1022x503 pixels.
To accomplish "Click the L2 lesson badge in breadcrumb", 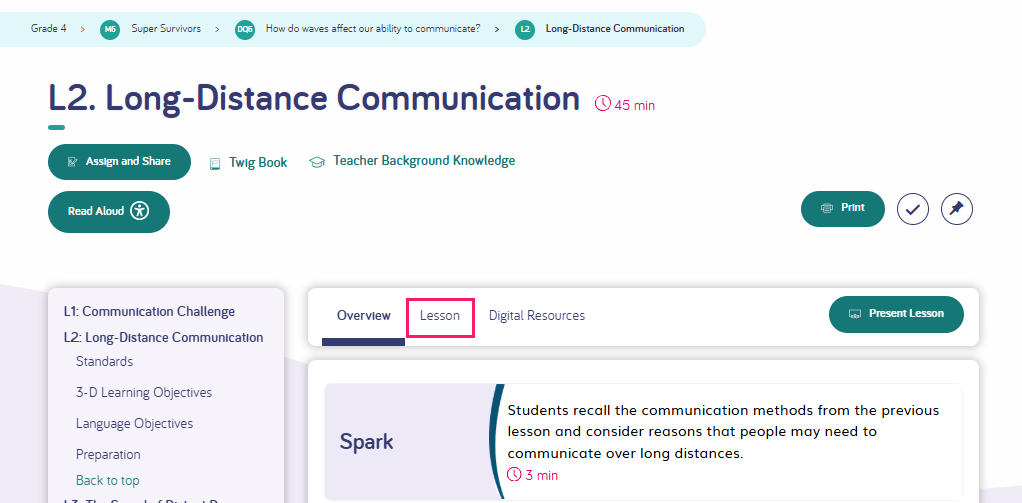I will point(525,29).
